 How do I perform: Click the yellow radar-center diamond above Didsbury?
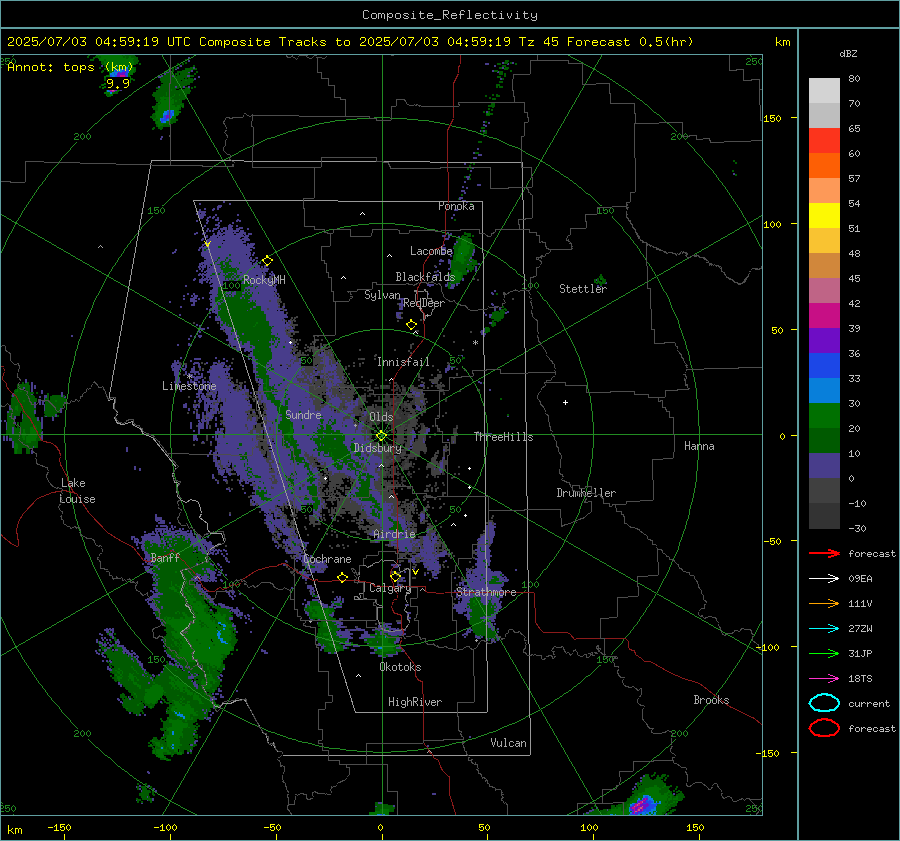point(381,436)
